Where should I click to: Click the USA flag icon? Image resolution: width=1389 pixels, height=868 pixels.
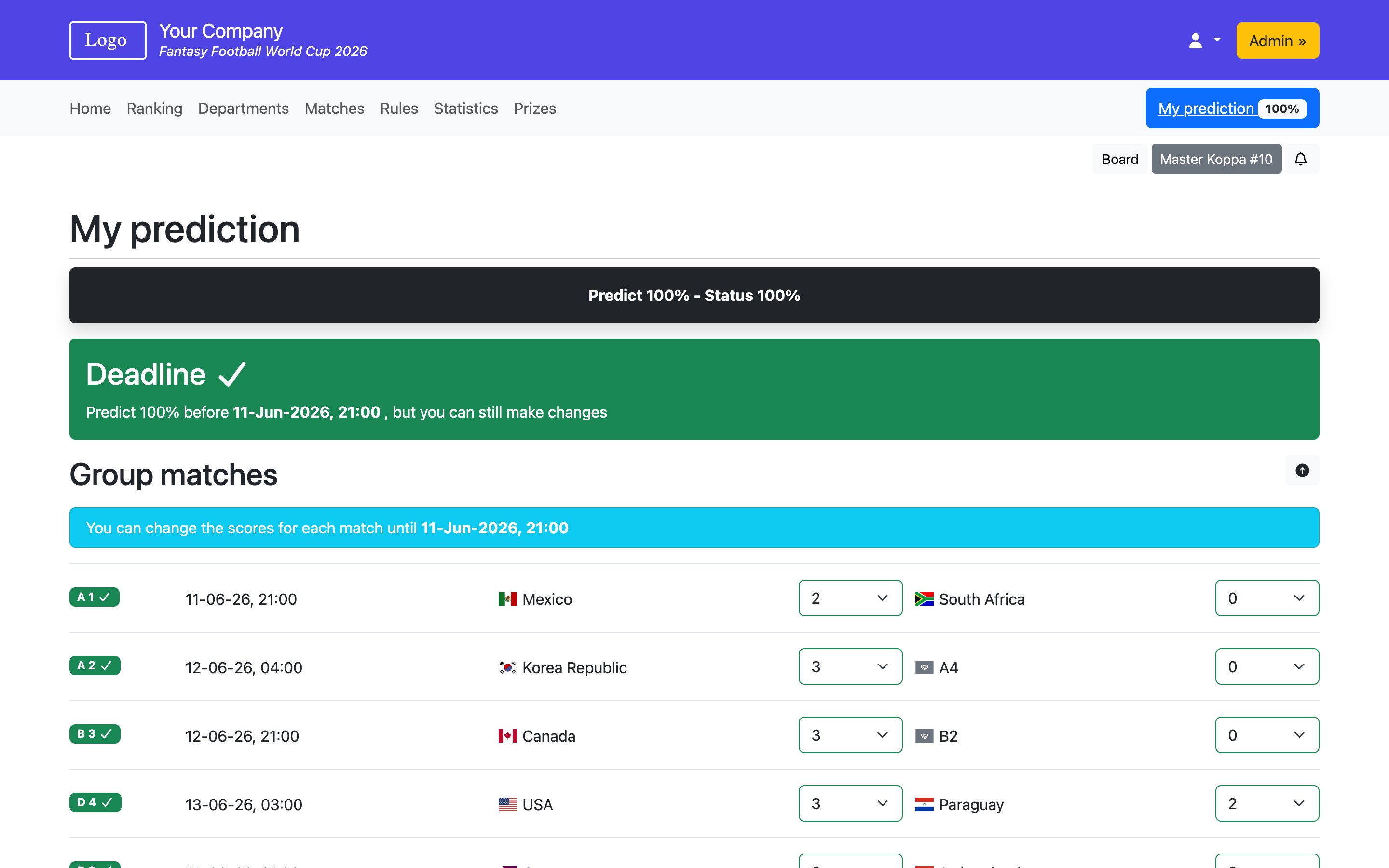507,804
